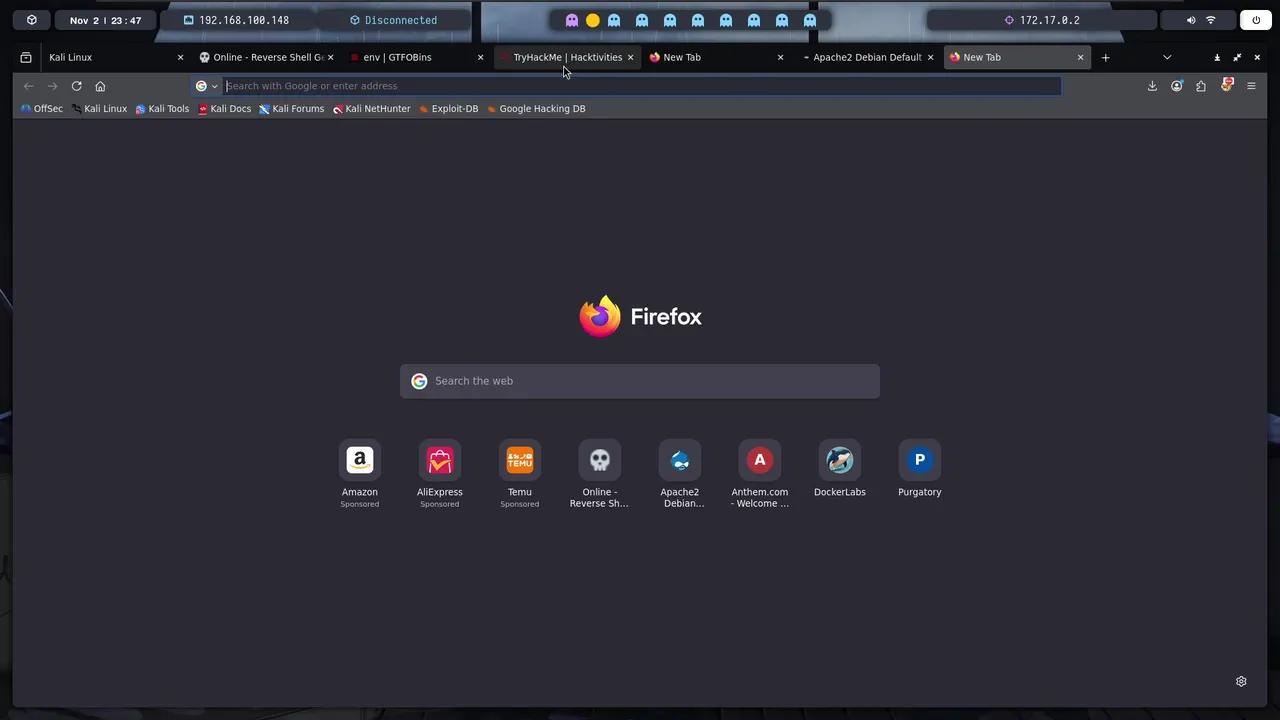This screenshot has width=1280, height=720.
Task: Open the Downloads panel icon
Action: (x=1152, y=86)
